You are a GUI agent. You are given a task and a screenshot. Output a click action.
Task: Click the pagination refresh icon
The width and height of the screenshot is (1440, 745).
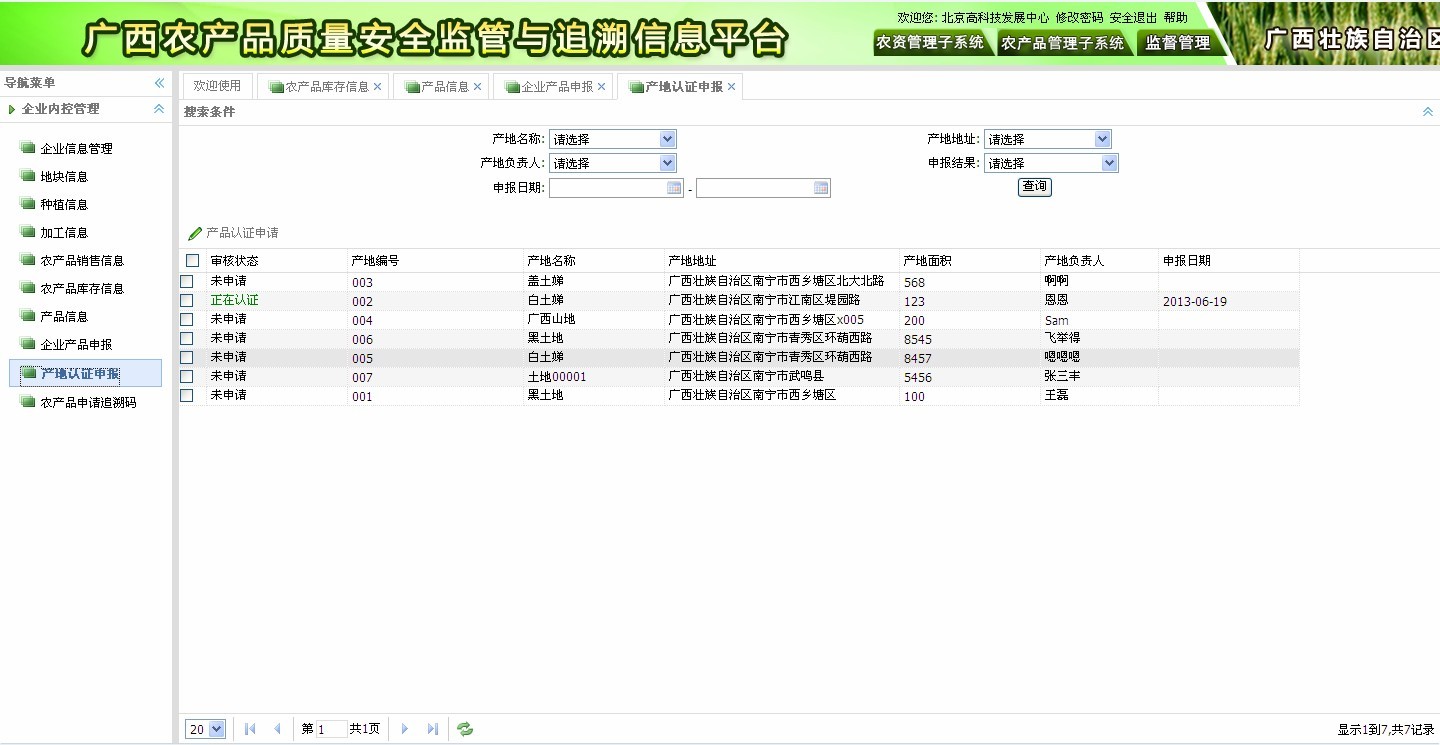(463, 729)
